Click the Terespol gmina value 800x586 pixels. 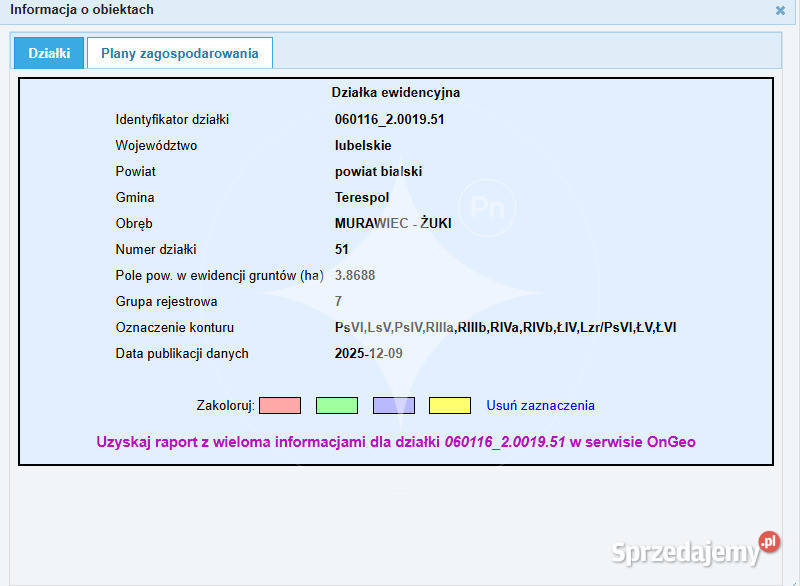pos(362,198)
